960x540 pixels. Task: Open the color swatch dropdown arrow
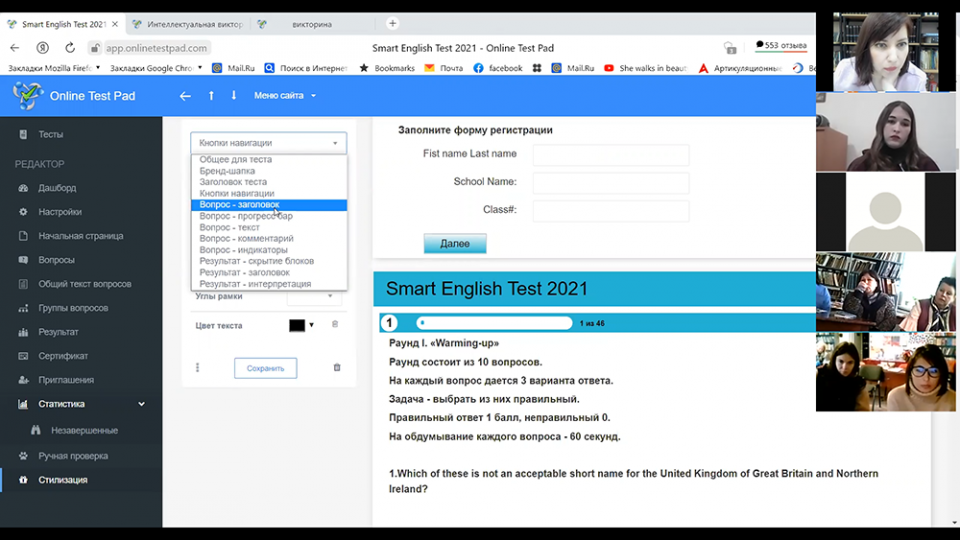click(312, 325)
